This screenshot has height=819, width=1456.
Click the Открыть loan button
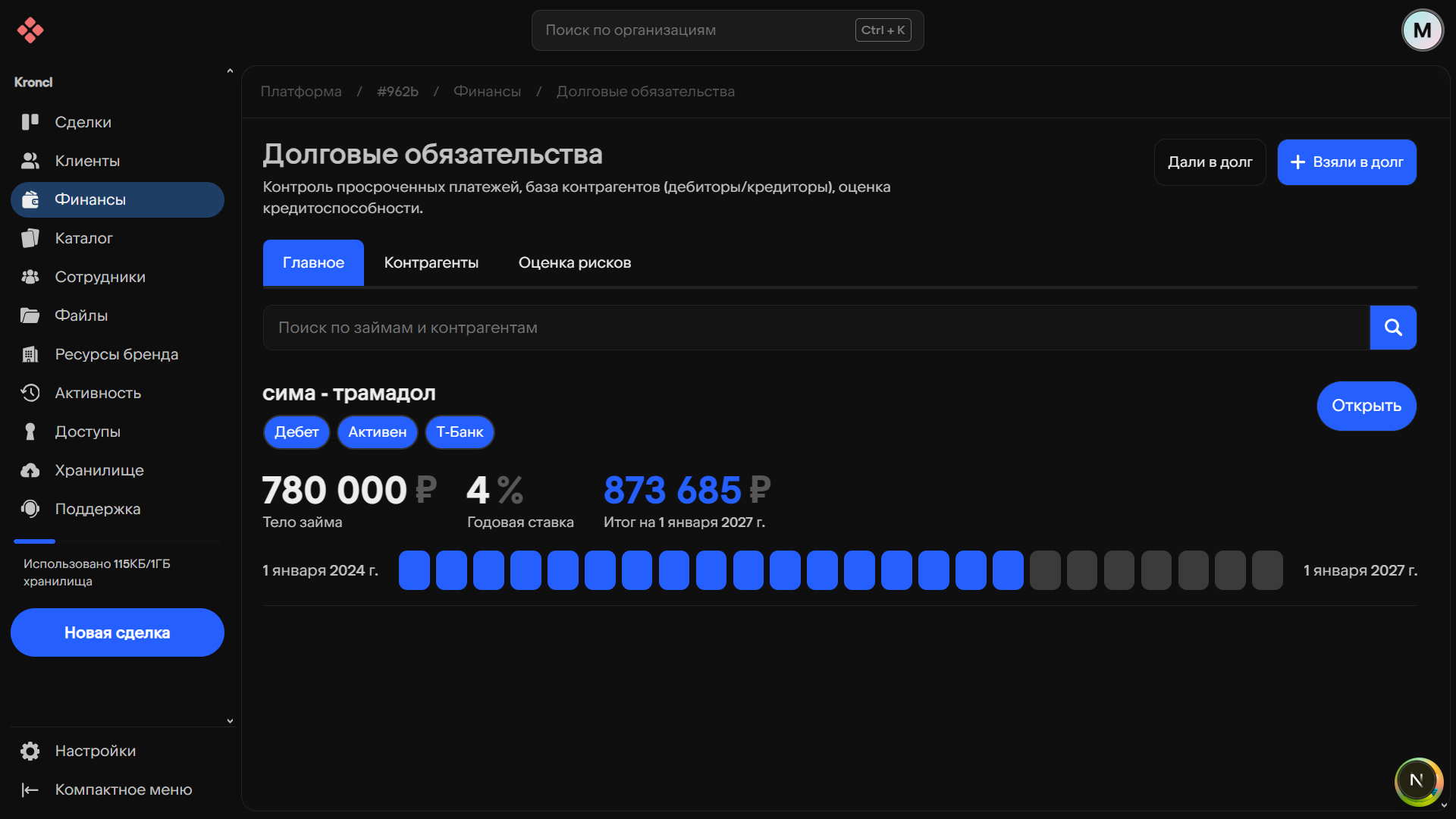coord(1366,406)
